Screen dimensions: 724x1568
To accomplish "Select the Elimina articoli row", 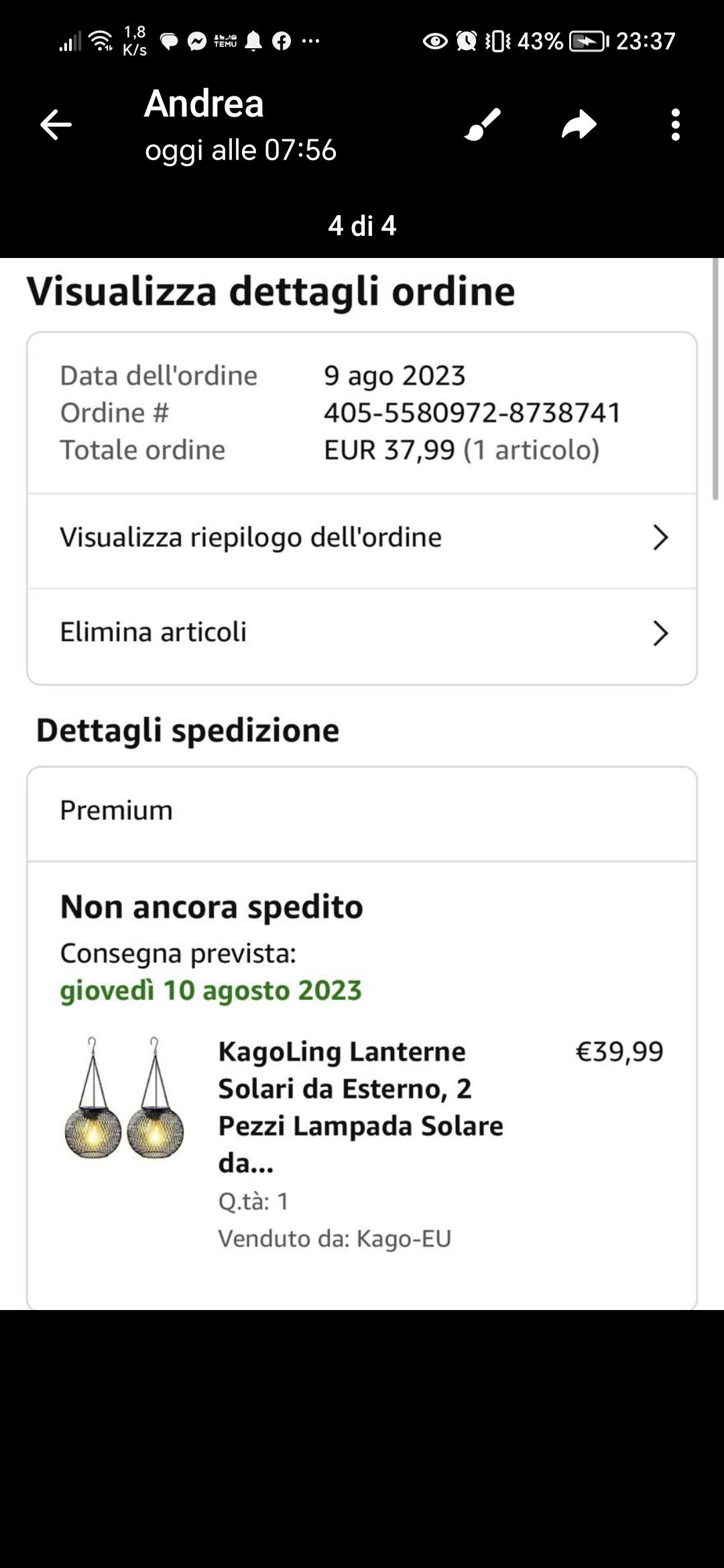I will click(x=154, y=633).
